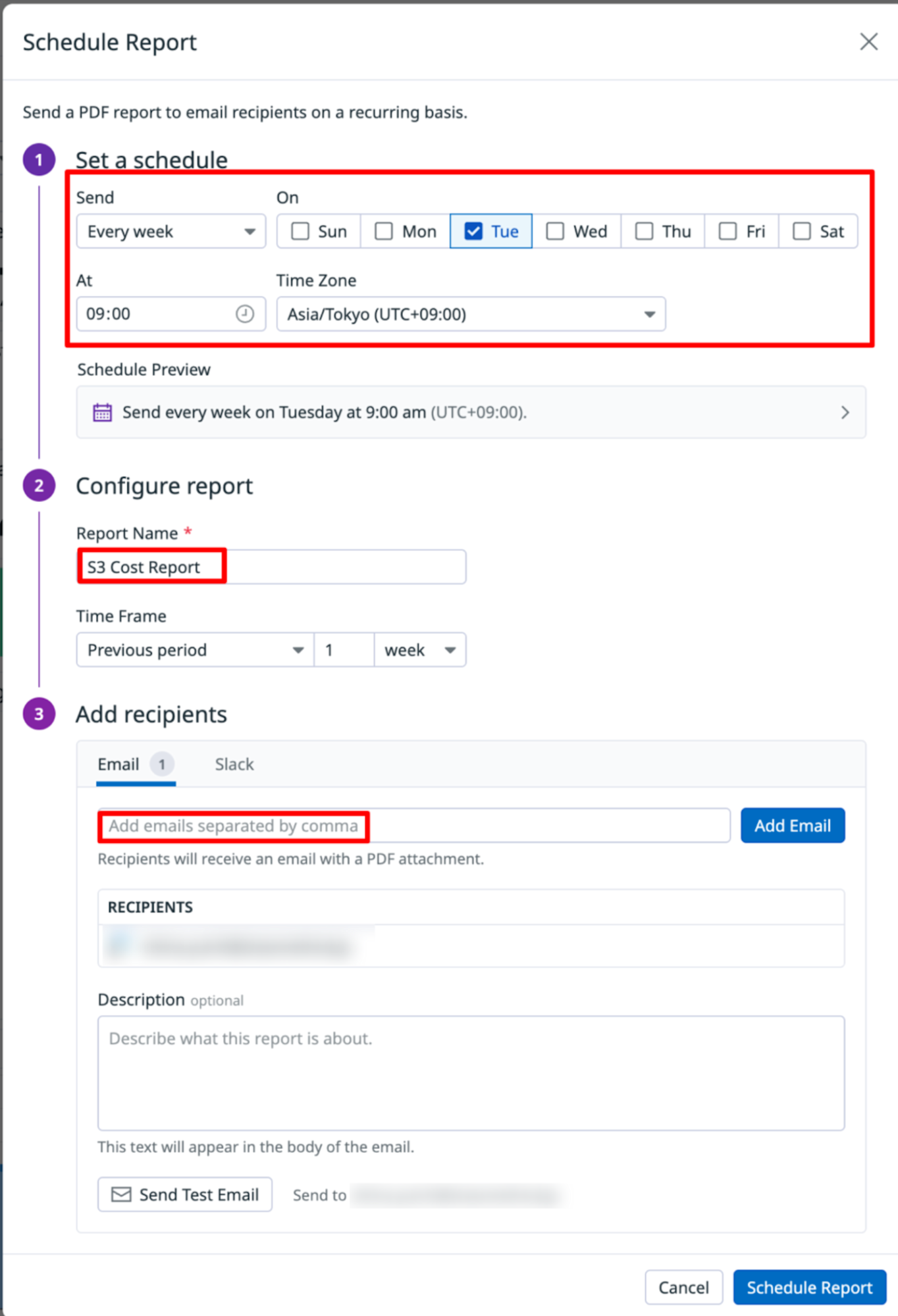Viewport: 898px width, 1316px height.
Task: Click the calendar icon in Schedule Preview
Action: point(102,413)
